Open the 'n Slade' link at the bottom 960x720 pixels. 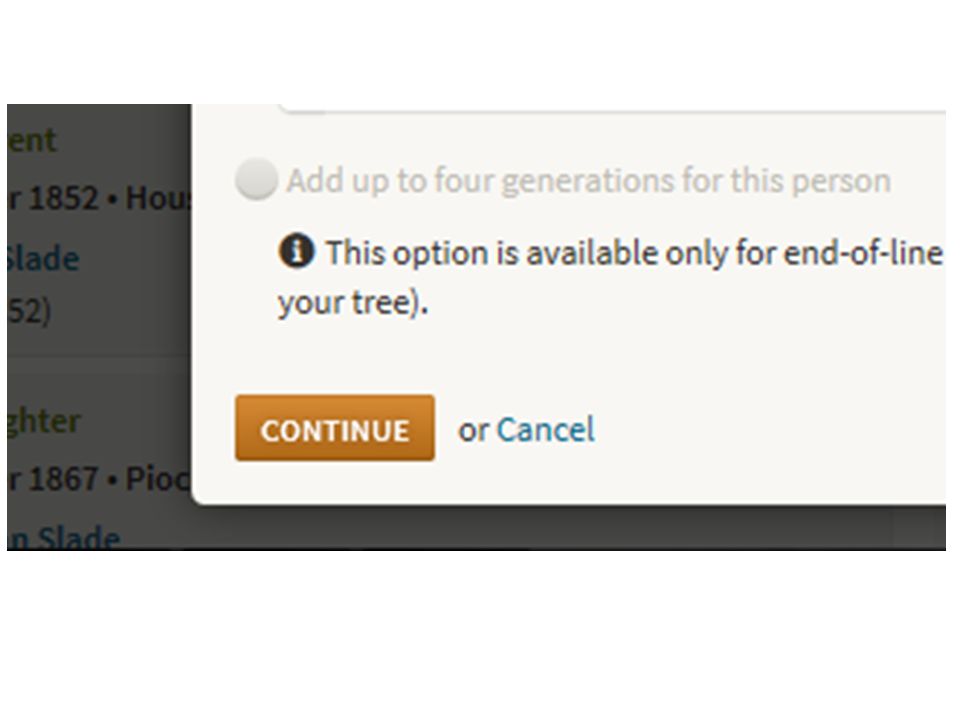tap(64, 538)
